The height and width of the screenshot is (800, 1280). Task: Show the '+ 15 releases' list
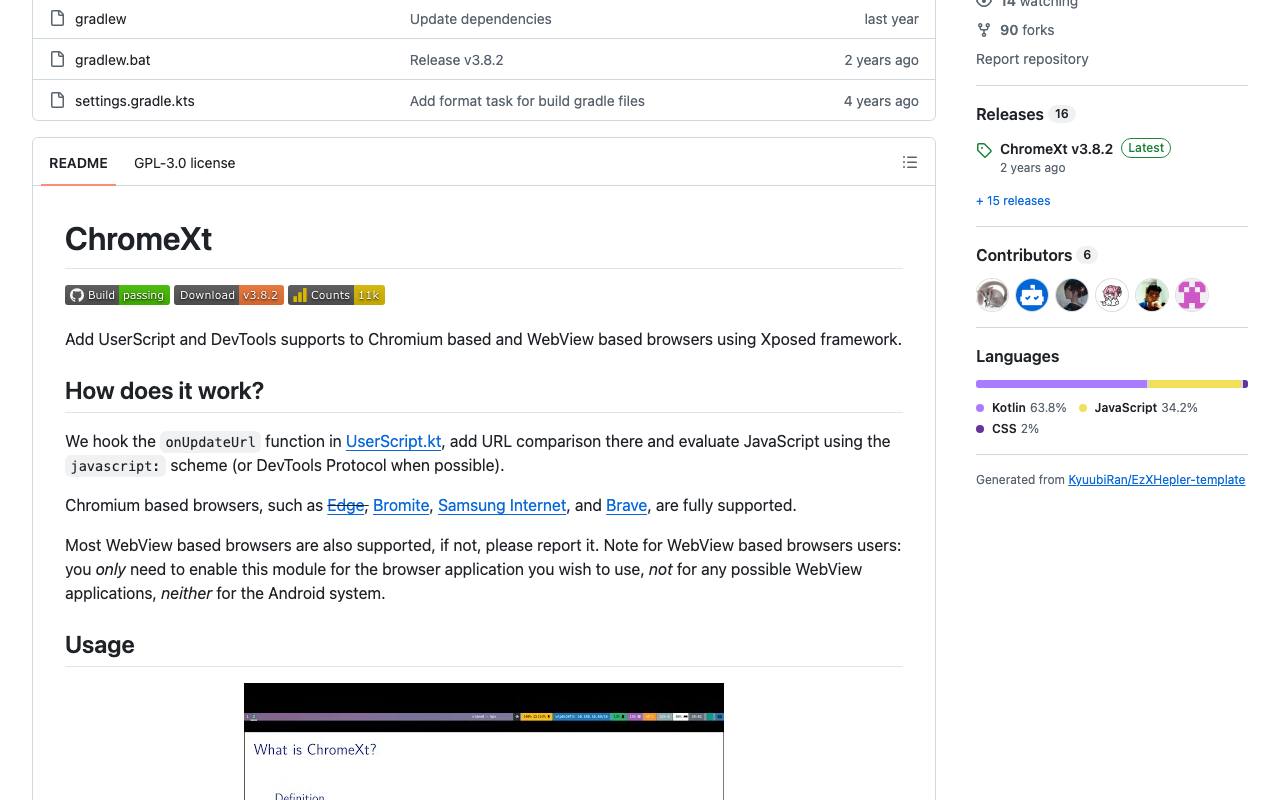click(x=1013, y=201)
